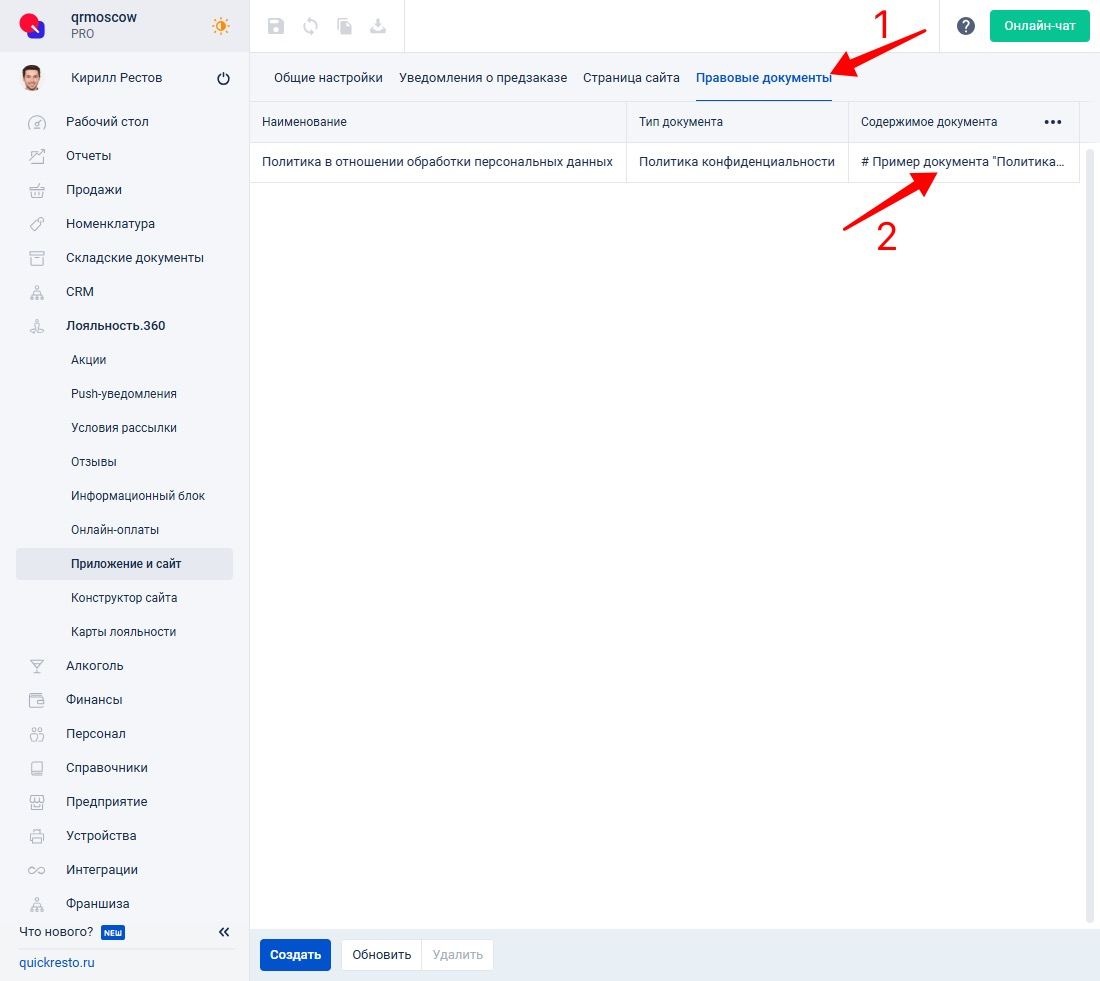Collapse the Лояльность.360 menu group
This screenshot has height=981, width=1100.
click(x=115, y=326)
